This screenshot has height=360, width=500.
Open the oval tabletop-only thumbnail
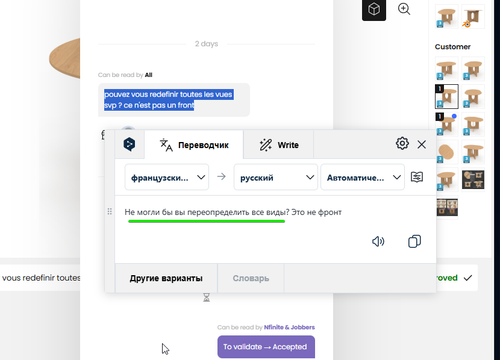point(446,152)
